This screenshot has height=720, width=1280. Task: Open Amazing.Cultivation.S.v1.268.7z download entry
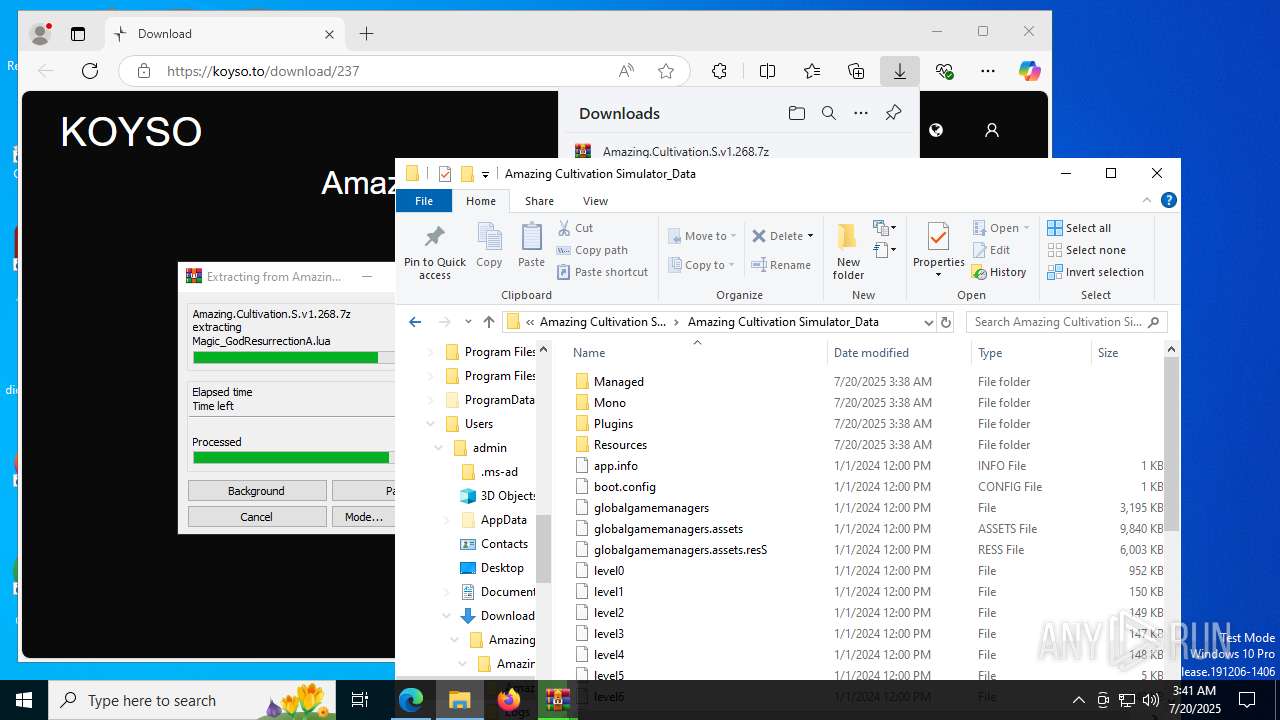(686, 151)
